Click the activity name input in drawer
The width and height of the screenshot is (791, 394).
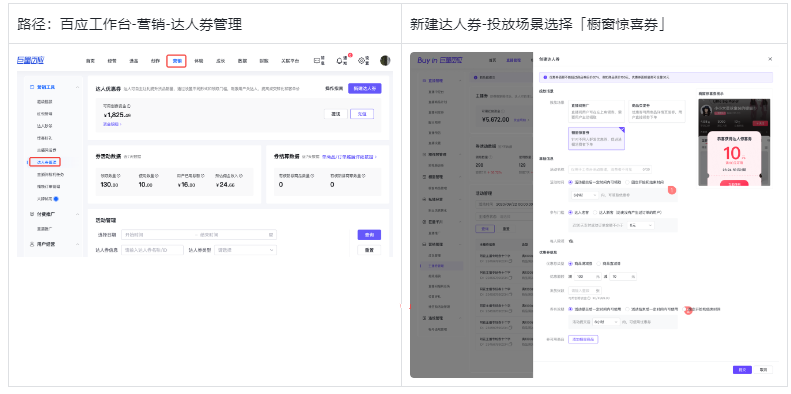pos(610,170)
